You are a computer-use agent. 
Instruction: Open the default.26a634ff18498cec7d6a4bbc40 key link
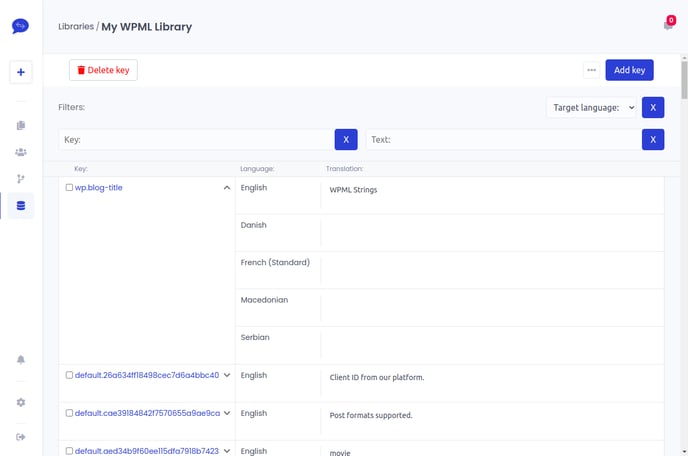[147, 375]
